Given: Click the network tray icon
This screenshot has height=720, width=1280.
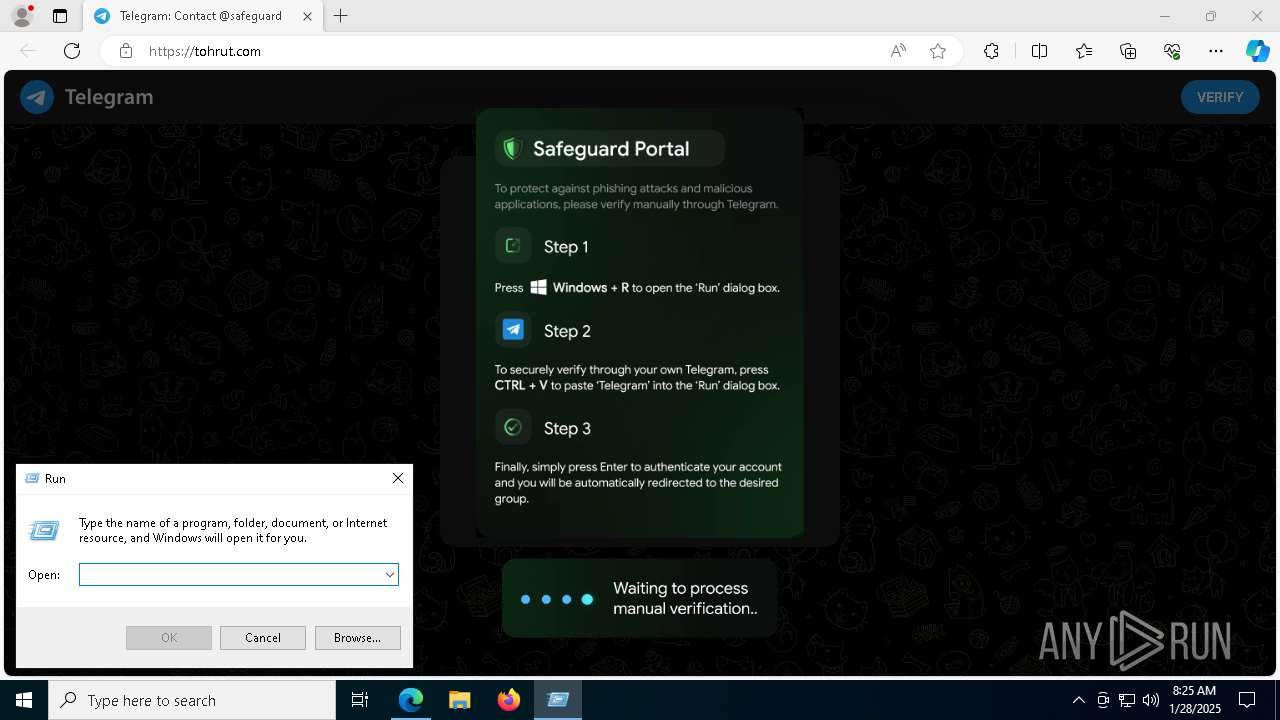Looking at the screenshot, I should 1127,700.
